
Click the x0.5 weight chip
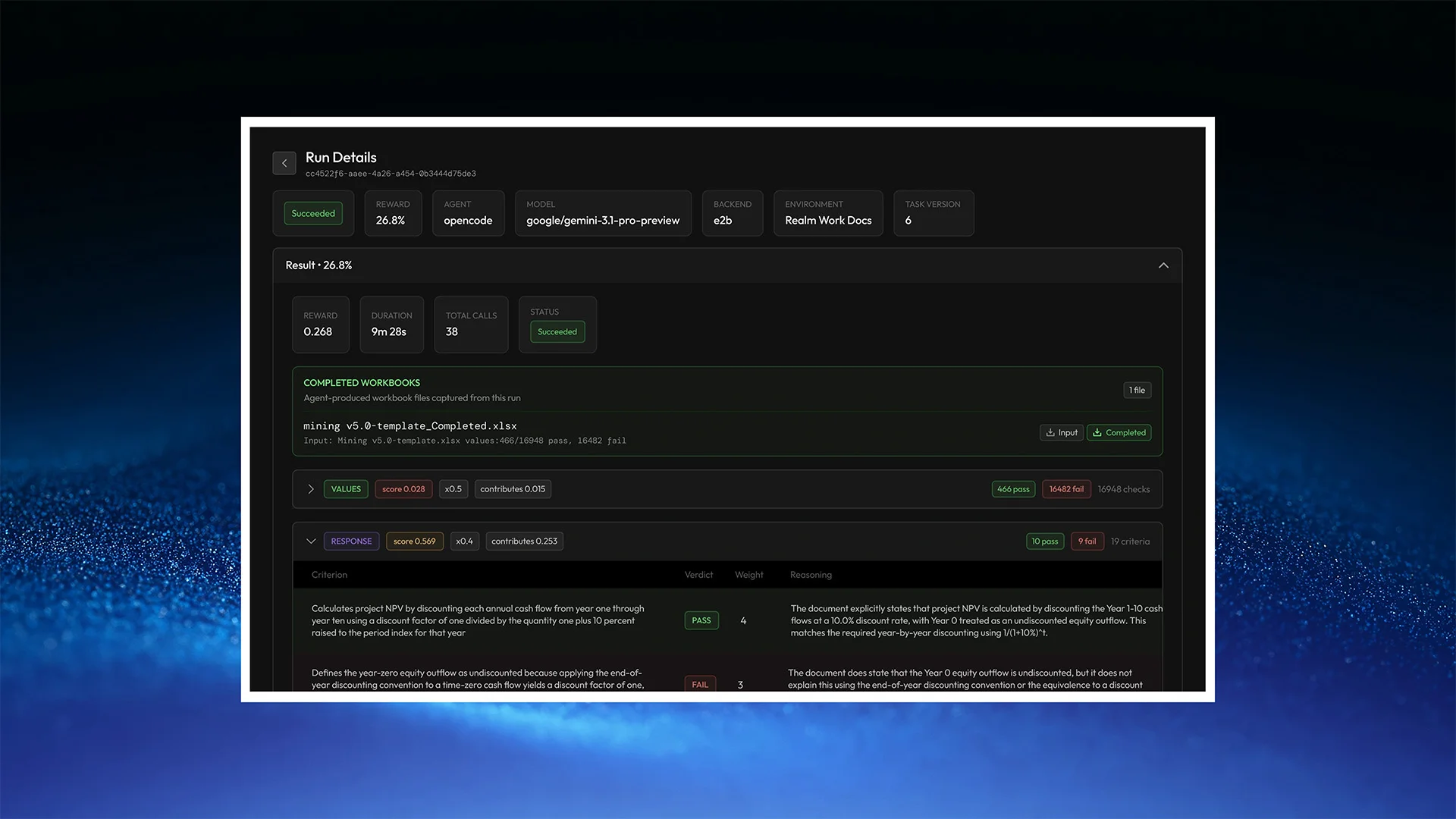click(453, 489)
